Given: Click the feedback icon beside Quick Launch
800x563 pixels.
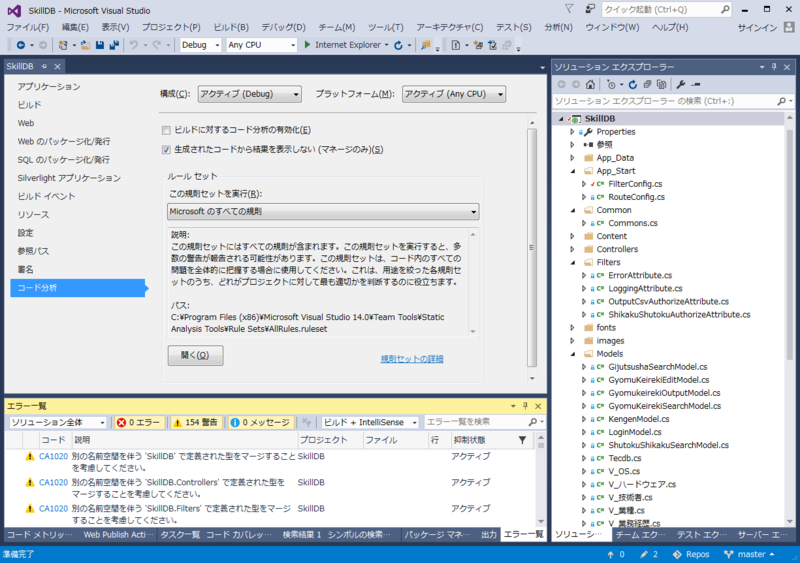Looking at the screenshot, I should [590, 9].
